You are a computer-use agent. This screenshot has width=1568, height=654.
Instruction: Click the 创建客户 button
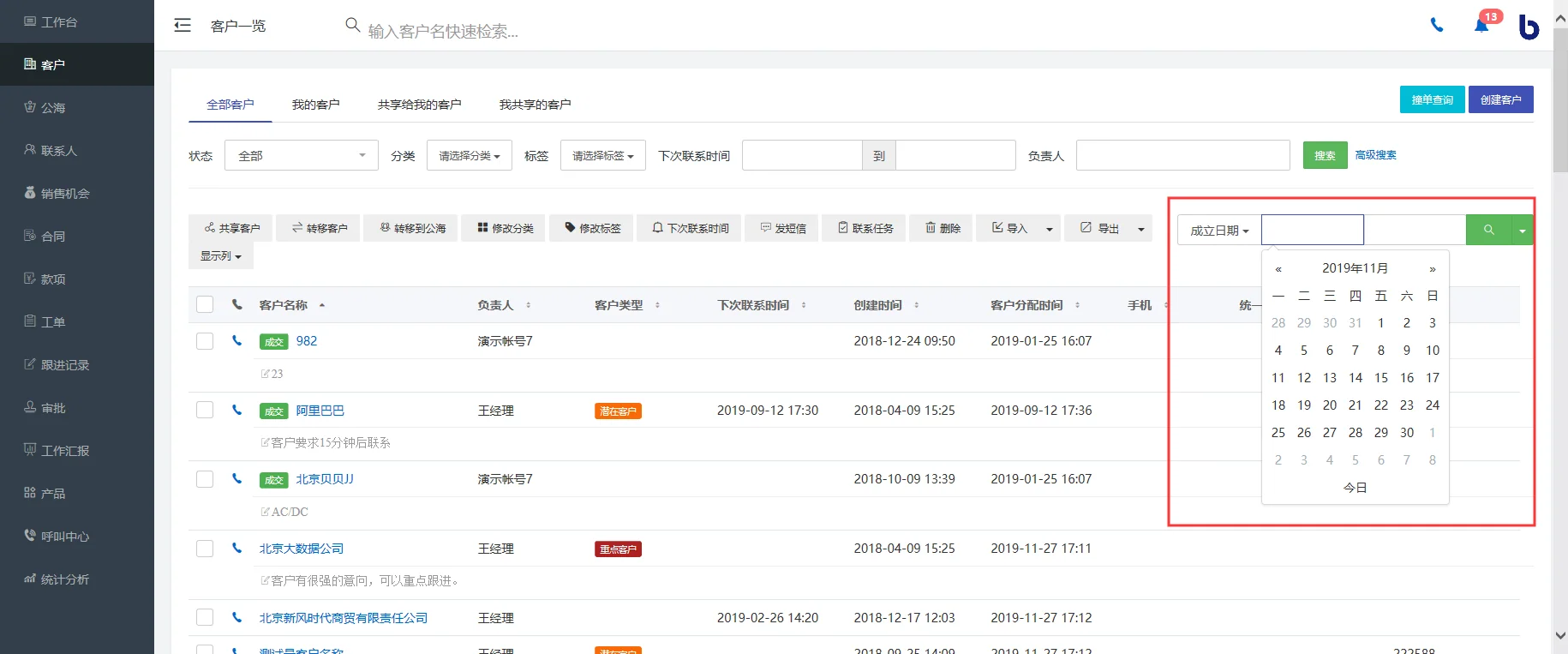(x=1501, y=99)
